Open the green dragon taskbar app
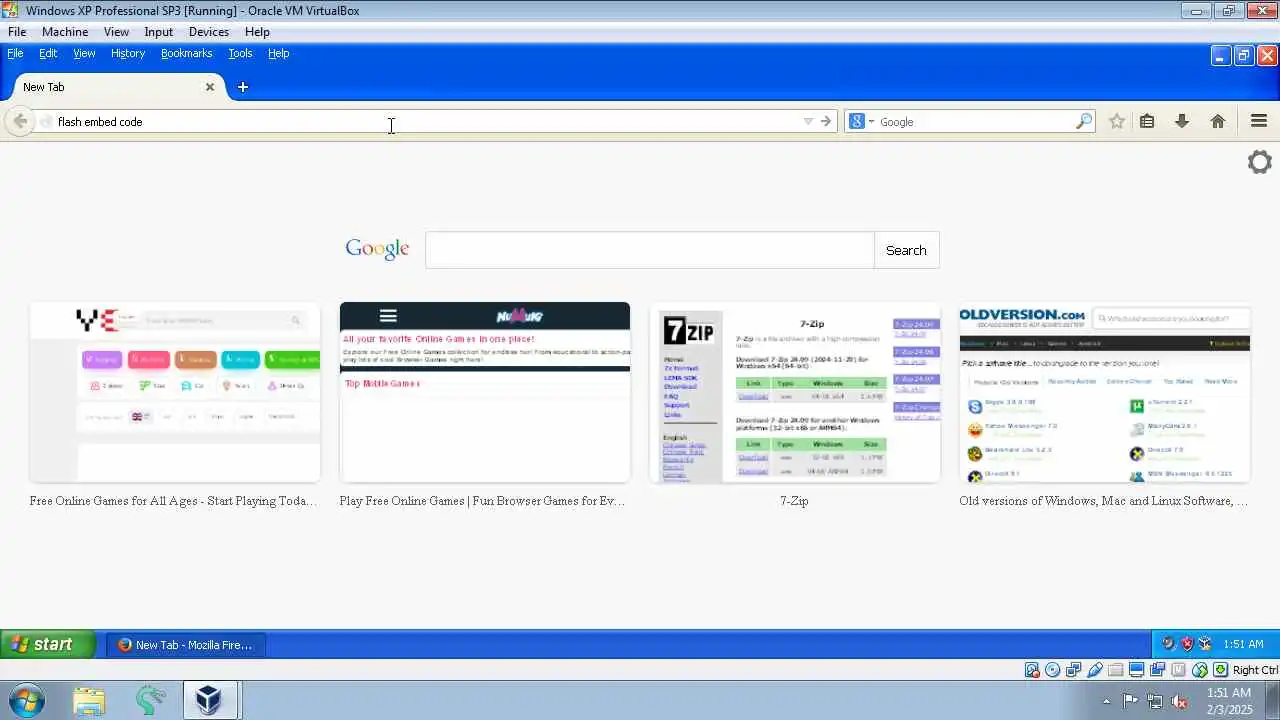Screen dimensions: 1280x720 (x=151, y=700)
